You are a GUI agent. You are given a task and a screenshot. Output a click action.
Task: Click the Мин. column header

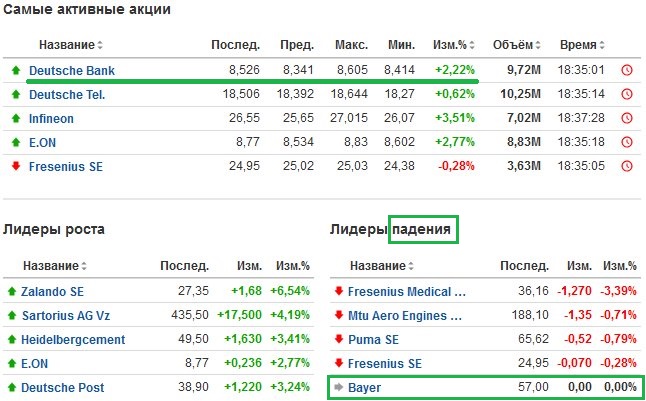click(x=401, y=45)
